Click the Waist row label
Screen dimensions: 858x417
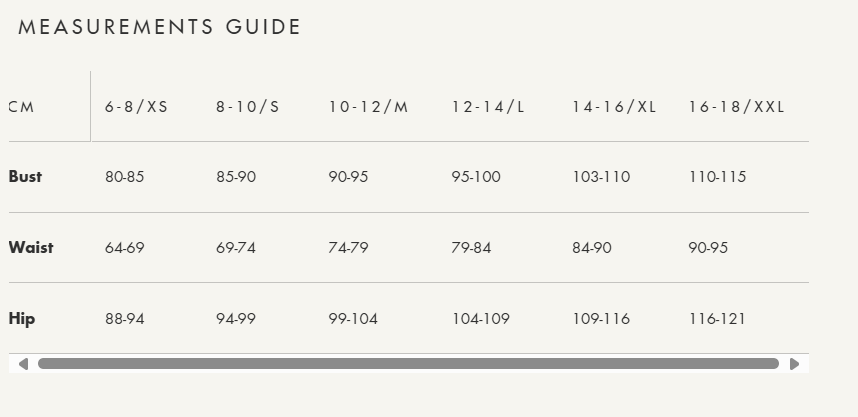click(x=31, y=248)
